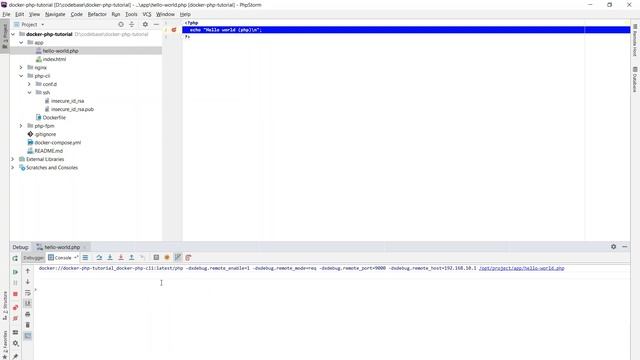
Task: Click the console Print icon
Action: [x=28, y=314]
